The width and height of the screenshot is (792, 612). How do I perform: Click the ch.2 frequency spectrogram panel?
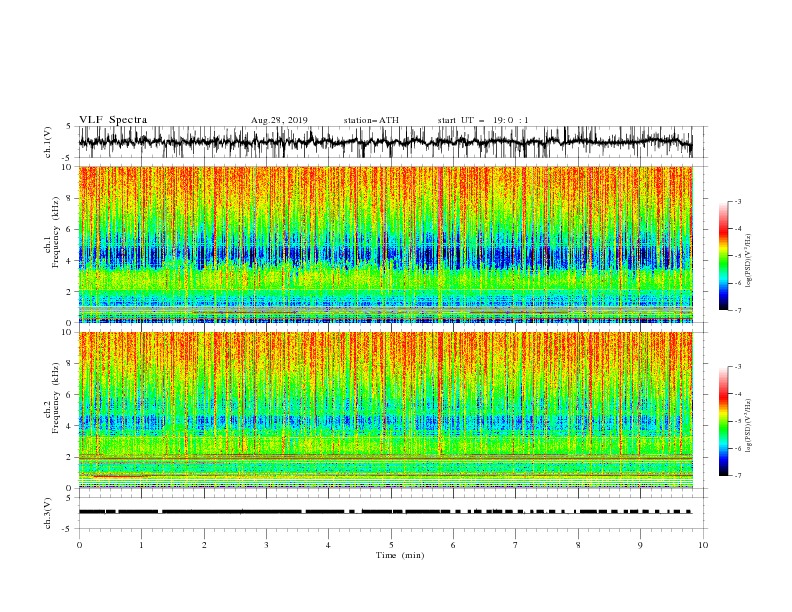tap(386, 410)
